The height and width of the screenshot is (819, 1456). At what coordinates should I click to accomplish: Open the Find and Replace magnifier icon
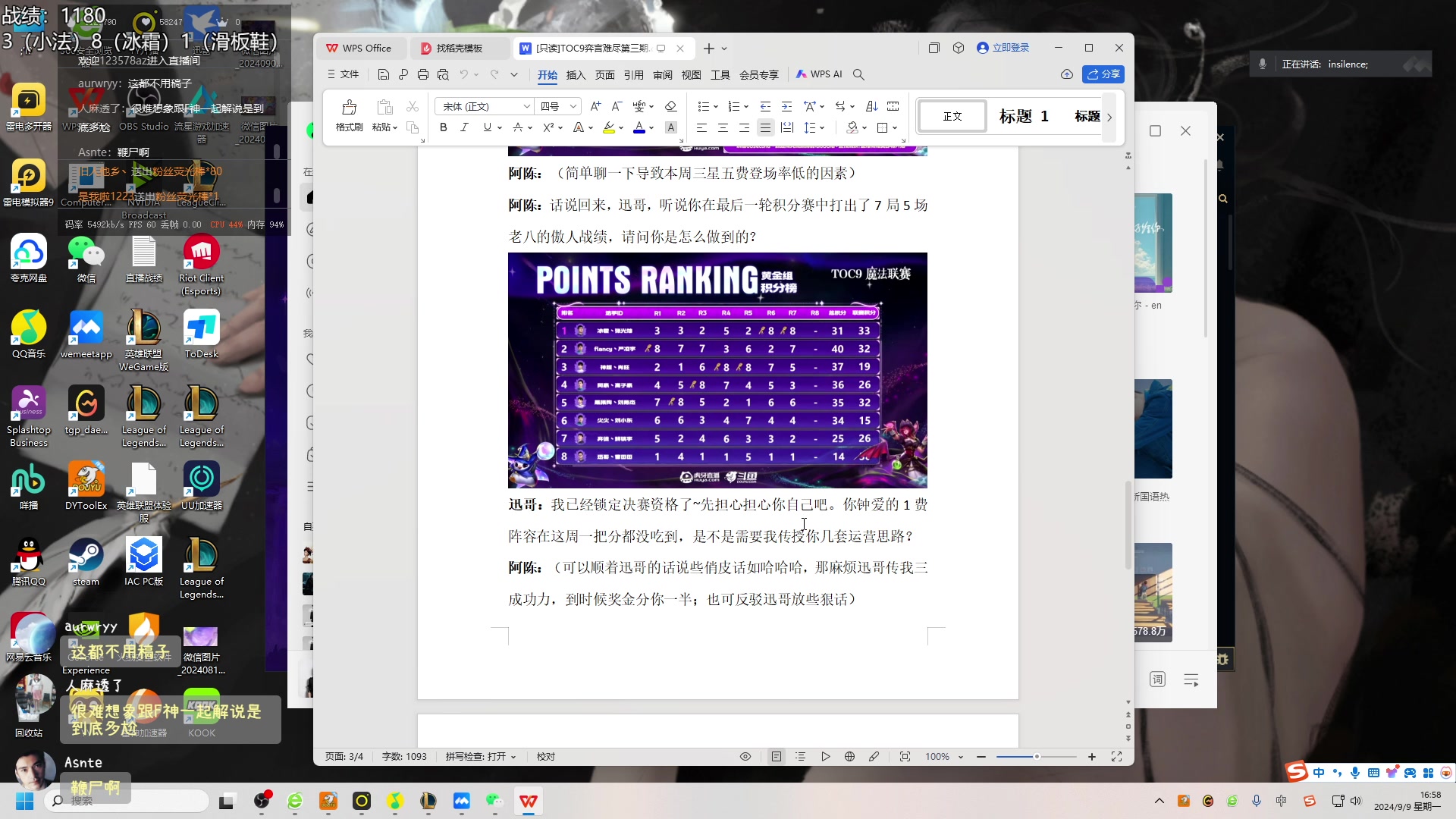pos(858,74)
